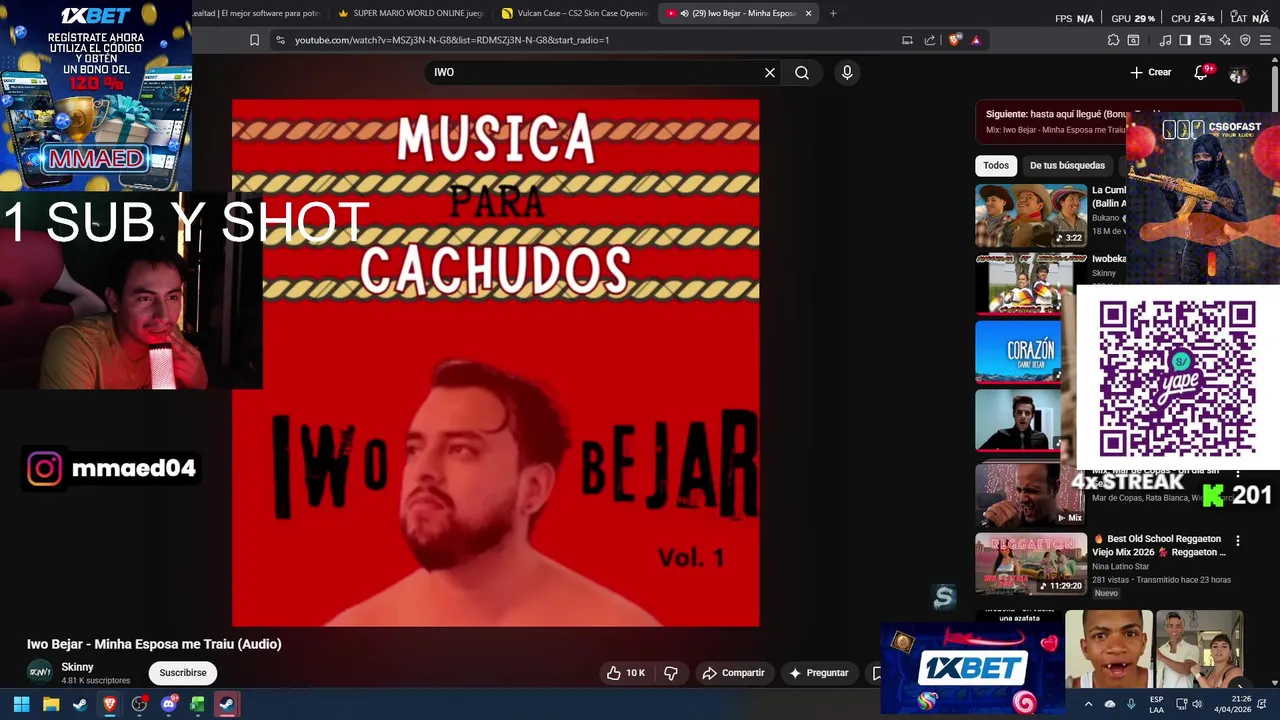Viewport: 1280px width, 720px height.
Task: Click the Suscribirse button
Action: pos(183,673)
